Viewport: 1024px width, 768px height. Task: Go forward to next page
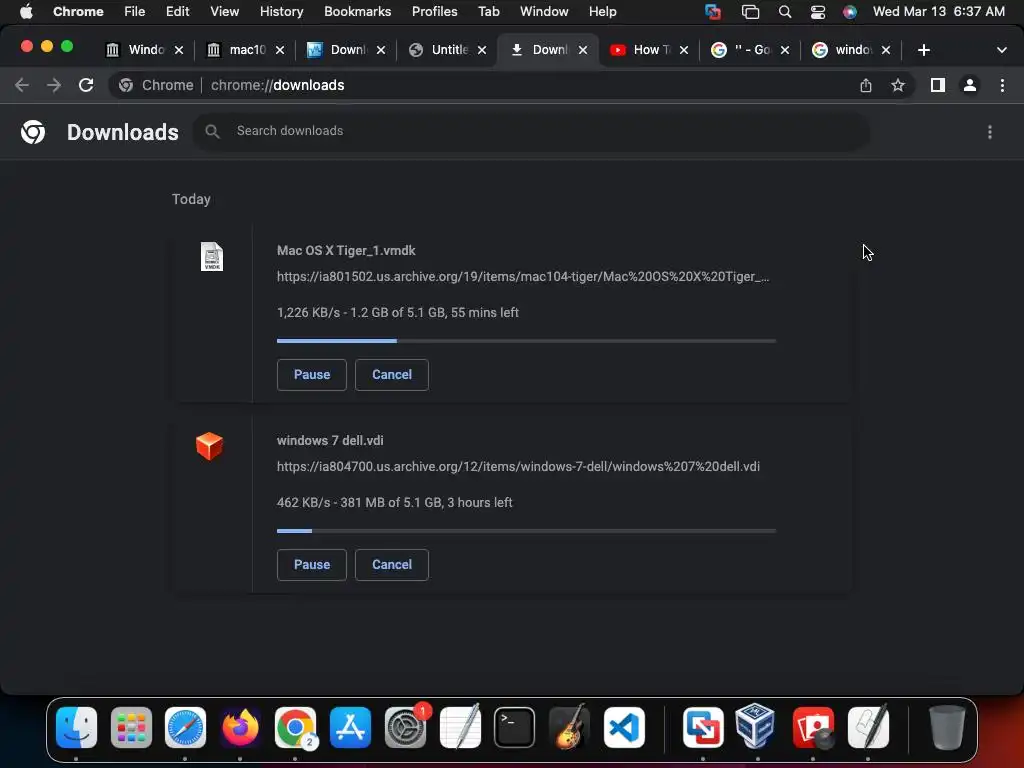pyautogui.click(x=54, y=85)
